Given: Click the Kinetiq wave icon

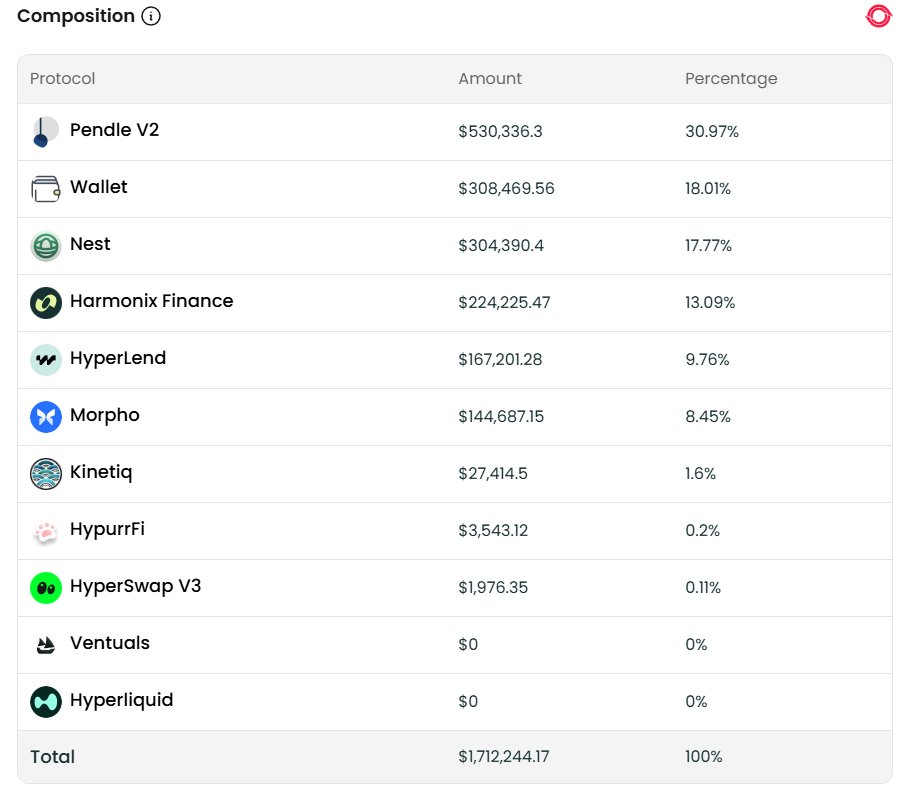Looking at the screenshot, I should pyautogui.click(x=45, y=474).
